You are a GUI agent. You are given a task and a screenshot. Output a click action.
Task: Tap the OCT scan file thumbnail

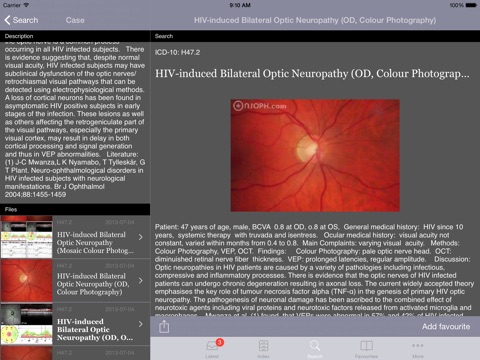click(x=26, y=324)
